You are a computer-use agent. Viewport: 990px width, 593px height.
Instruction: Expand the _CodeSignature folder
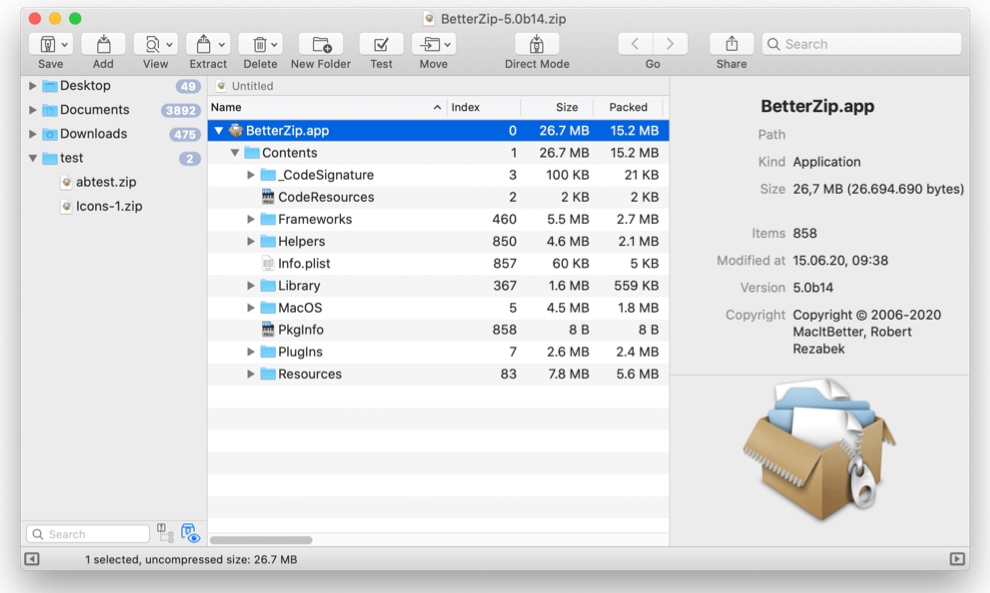pyautogui.click(x=251, y=175)
